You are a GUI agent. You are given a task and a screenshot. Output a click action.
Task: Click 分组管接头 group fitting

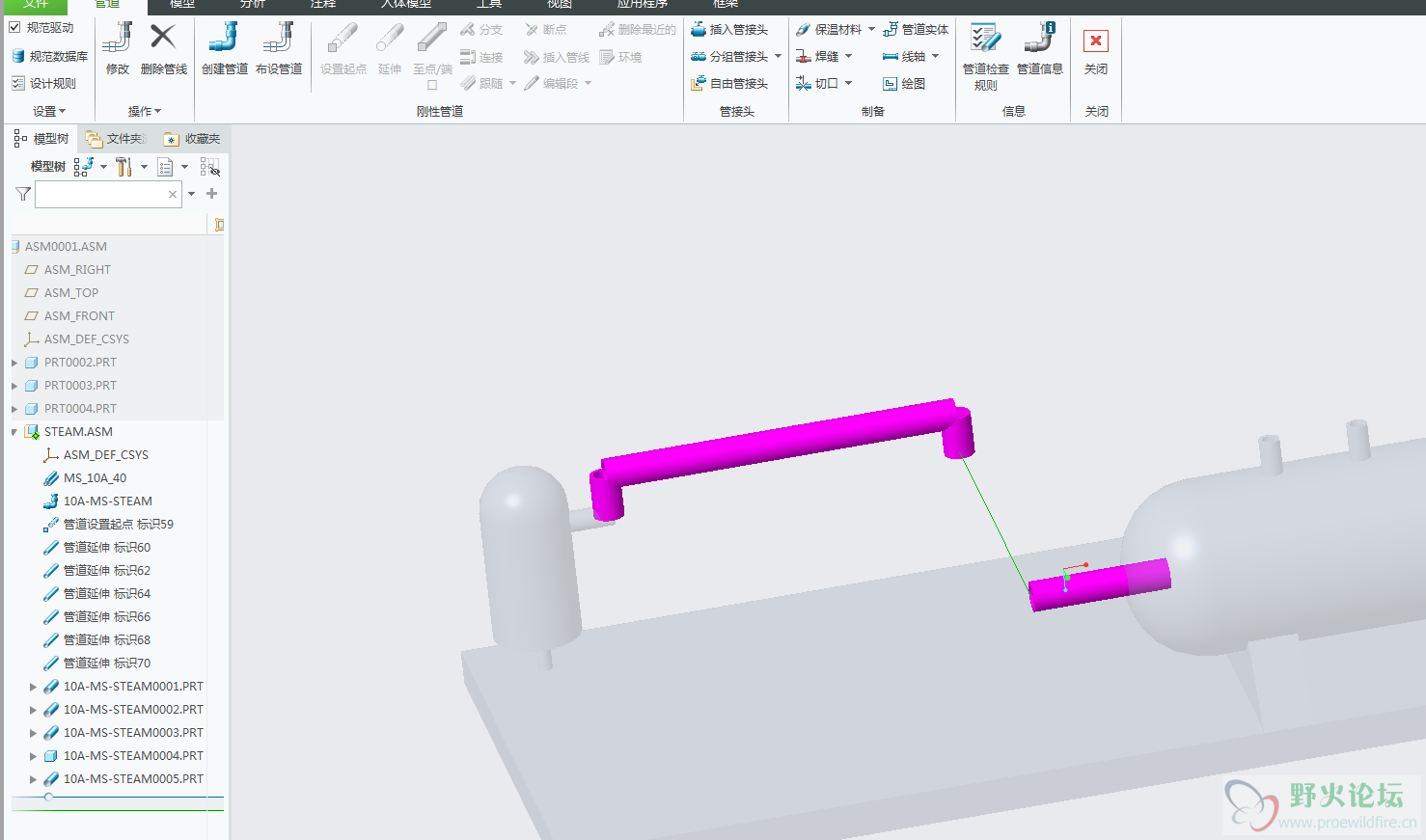[x=729, y=57]
